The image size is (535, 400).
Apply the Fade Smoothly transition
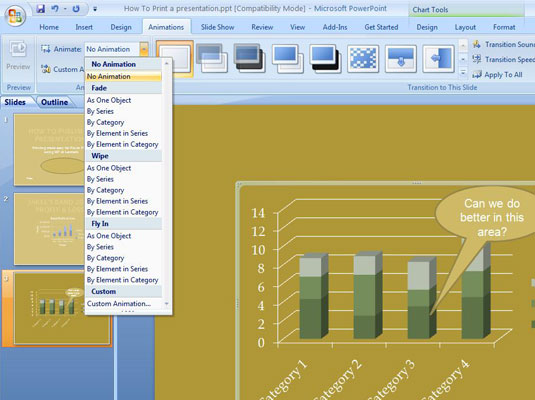click(x=212, y=58)
